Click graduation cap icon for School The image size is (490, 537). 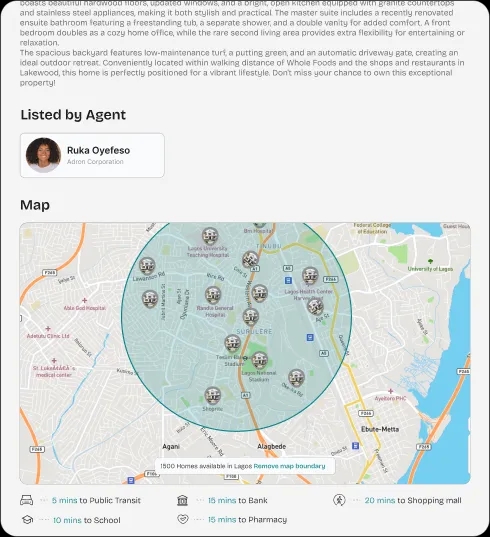pyautogui.click(x=27, y=520)
